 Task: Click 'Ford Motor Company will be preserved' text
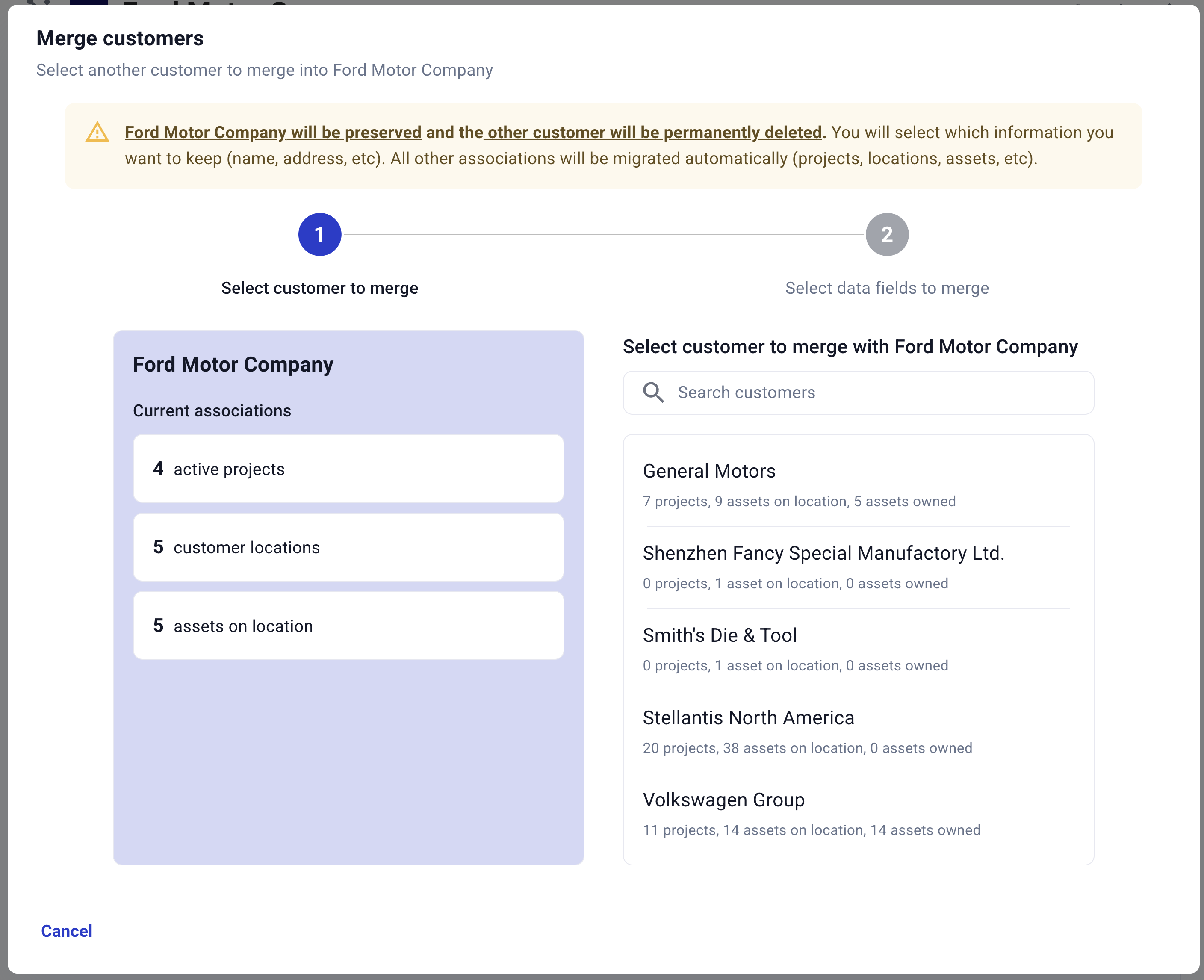tap(273, 133)
